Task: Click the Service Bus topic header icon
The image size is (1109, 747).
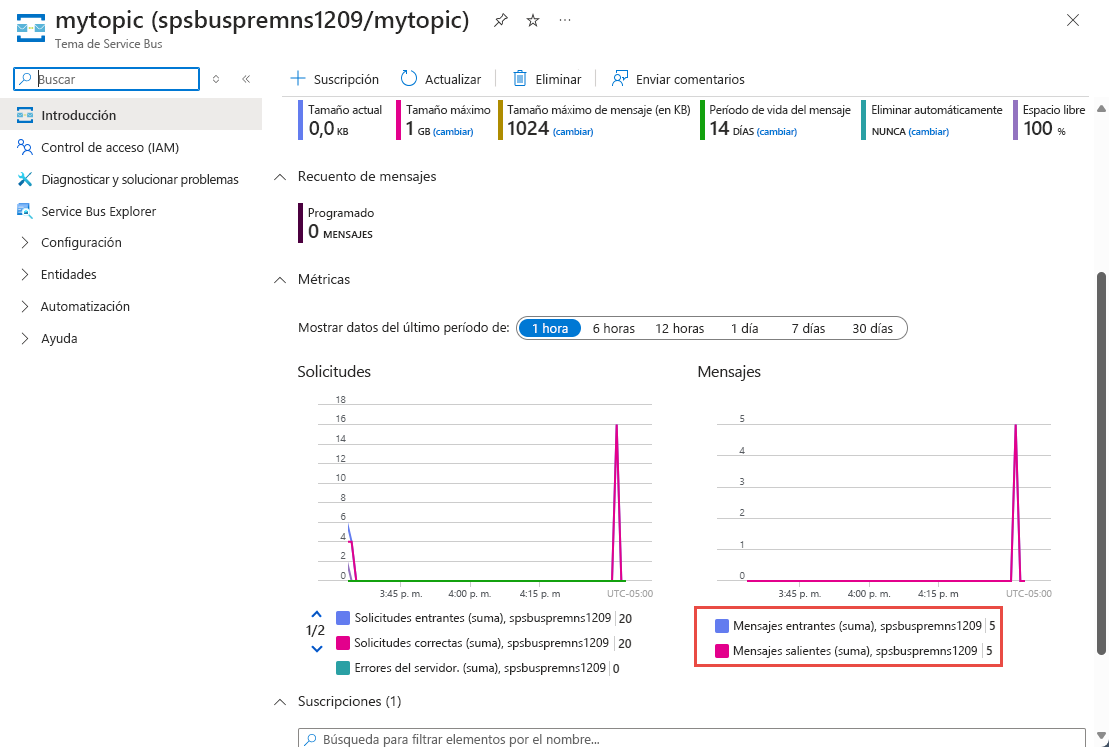Action: [x=30, y=28]
